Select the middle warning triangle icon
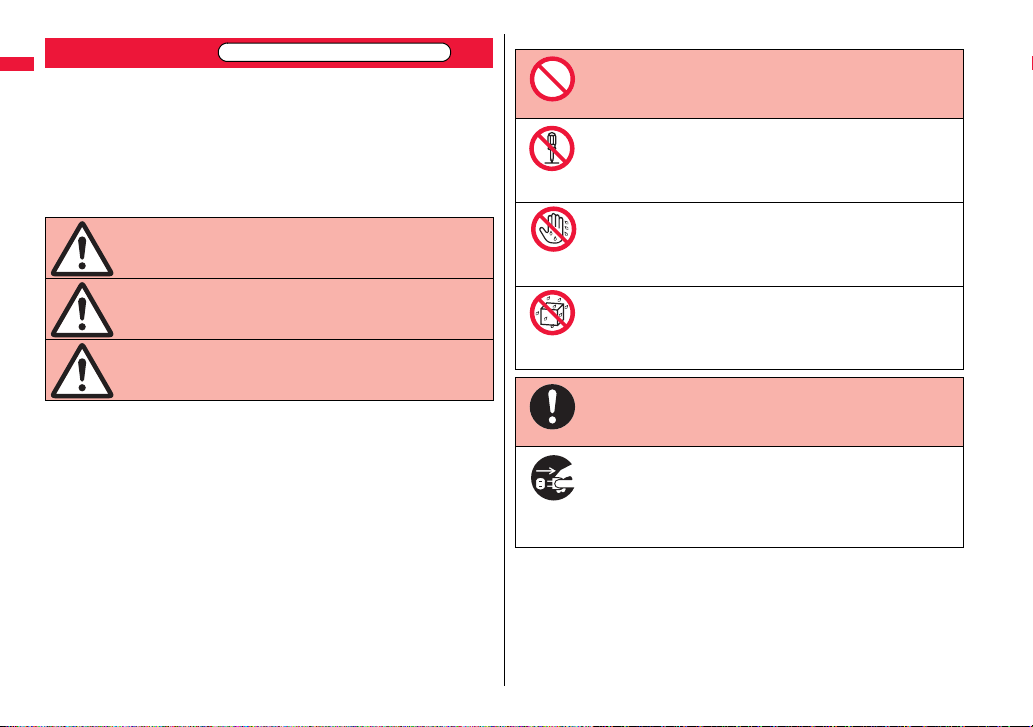This screenshot has height=727, width=1033. pos(82,310)
